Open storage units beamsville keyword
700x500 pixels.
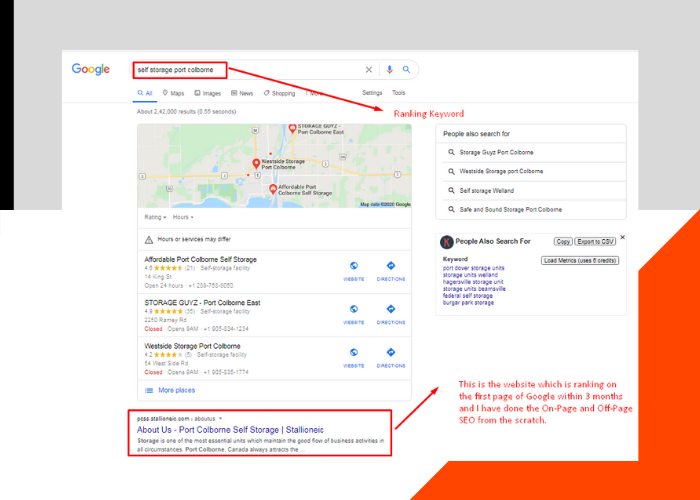tap(475, 289)
